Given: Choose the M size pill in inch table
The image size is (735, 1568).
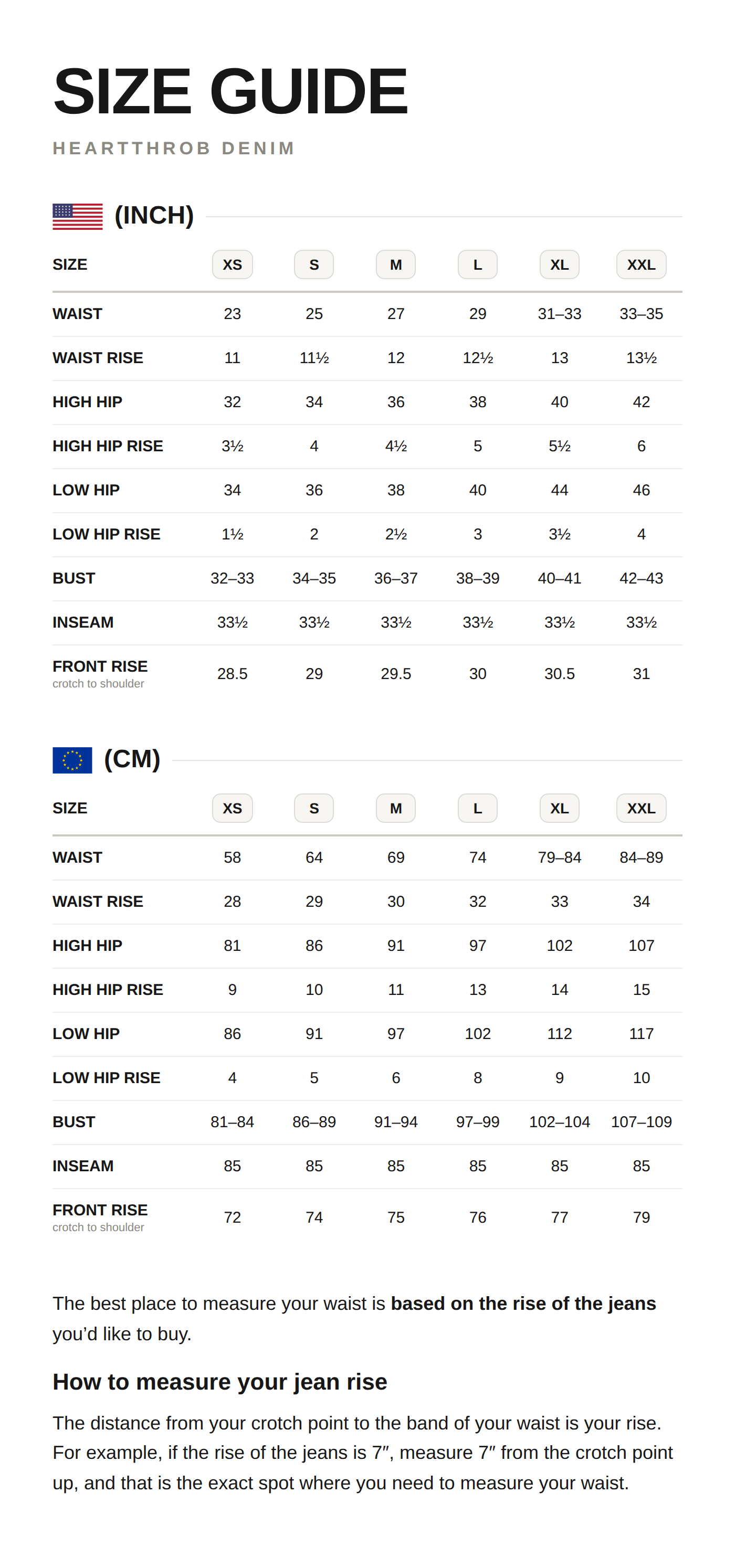Looking at the screenshot, I should (396, 264).
